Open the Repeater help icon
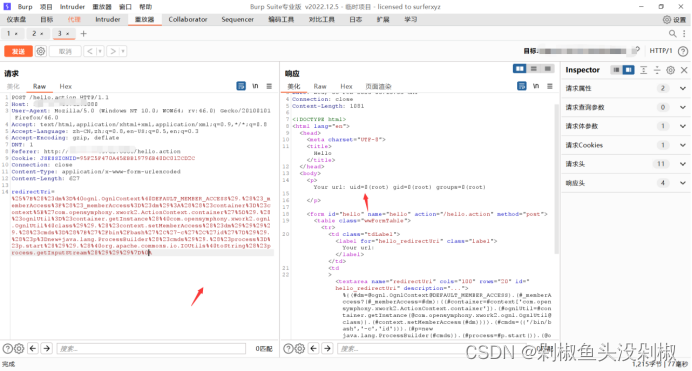Viewport: 692px width, 371px height. click(x=683, y=51)
